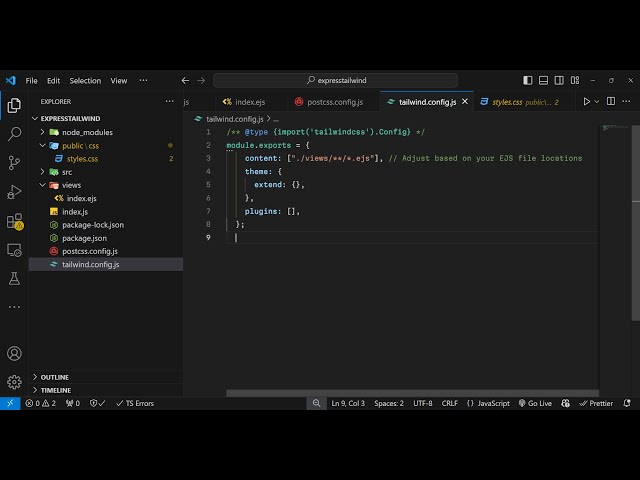Viewport: 640px width, 480px height.
Task: Open the Selection menu
Action: pos(85,80)
